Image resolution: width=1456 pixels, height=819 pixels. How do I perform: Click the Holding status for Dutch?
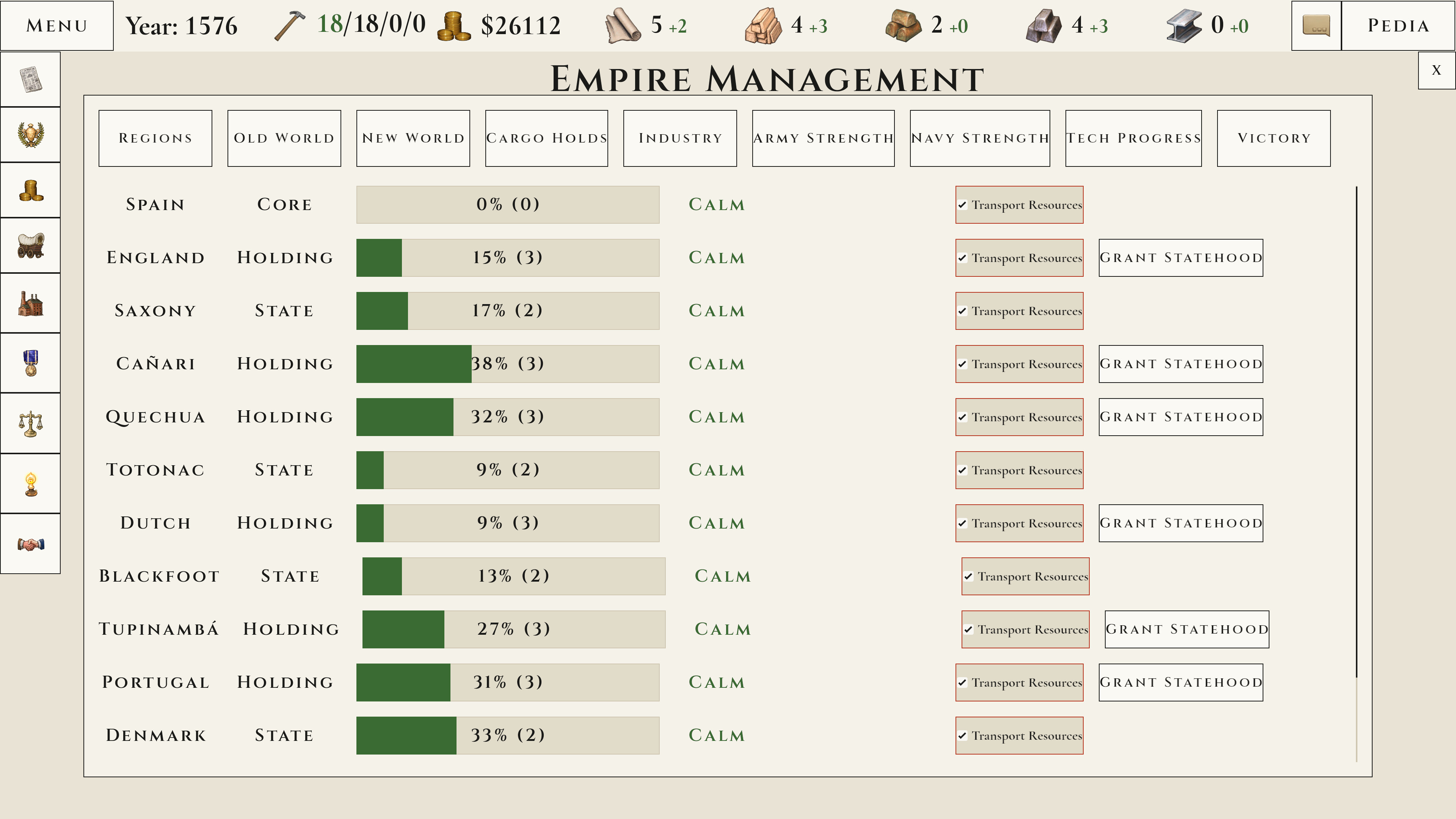point(285,523)
